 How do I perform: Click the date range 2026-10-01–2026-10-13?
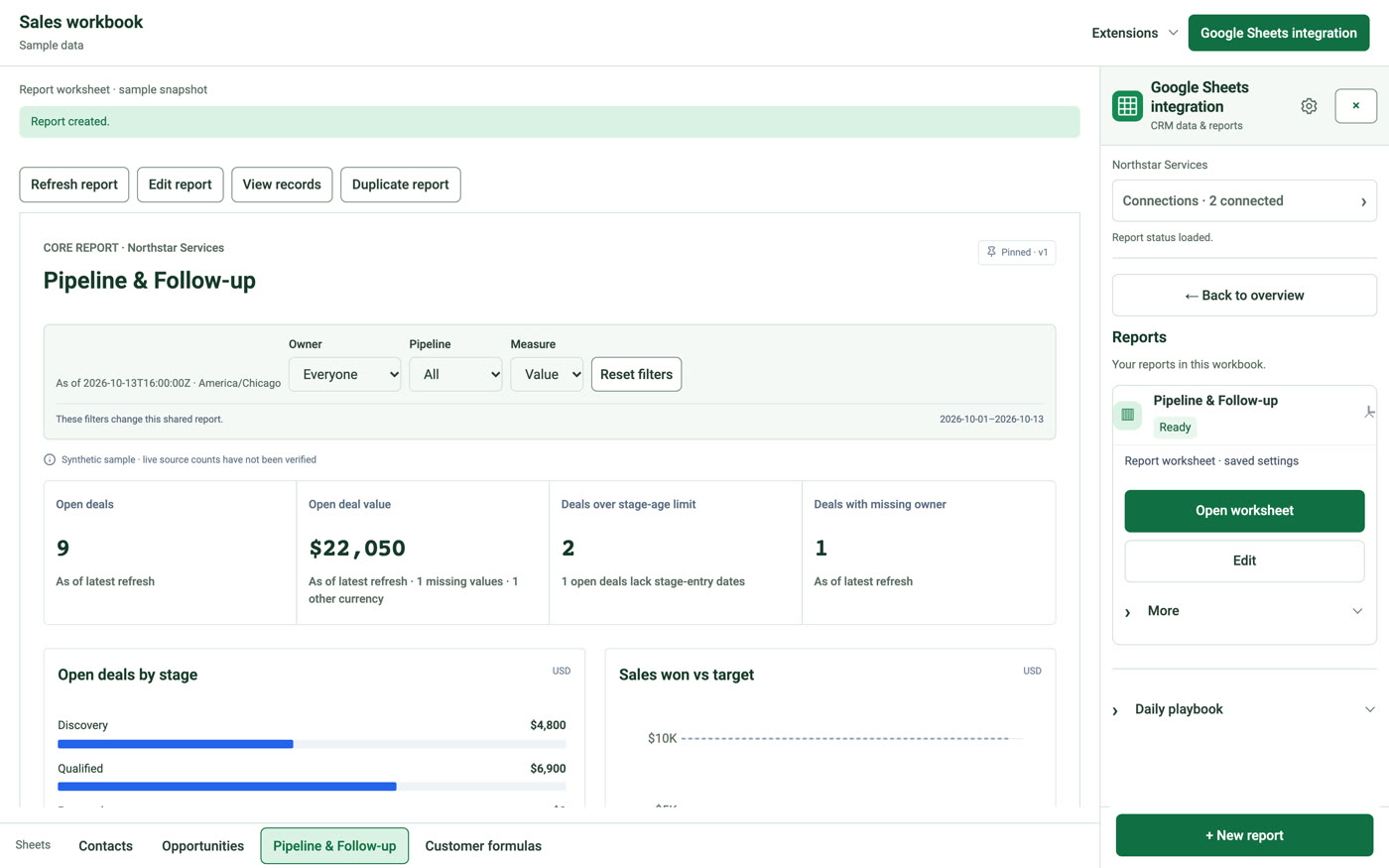[991, 420]
